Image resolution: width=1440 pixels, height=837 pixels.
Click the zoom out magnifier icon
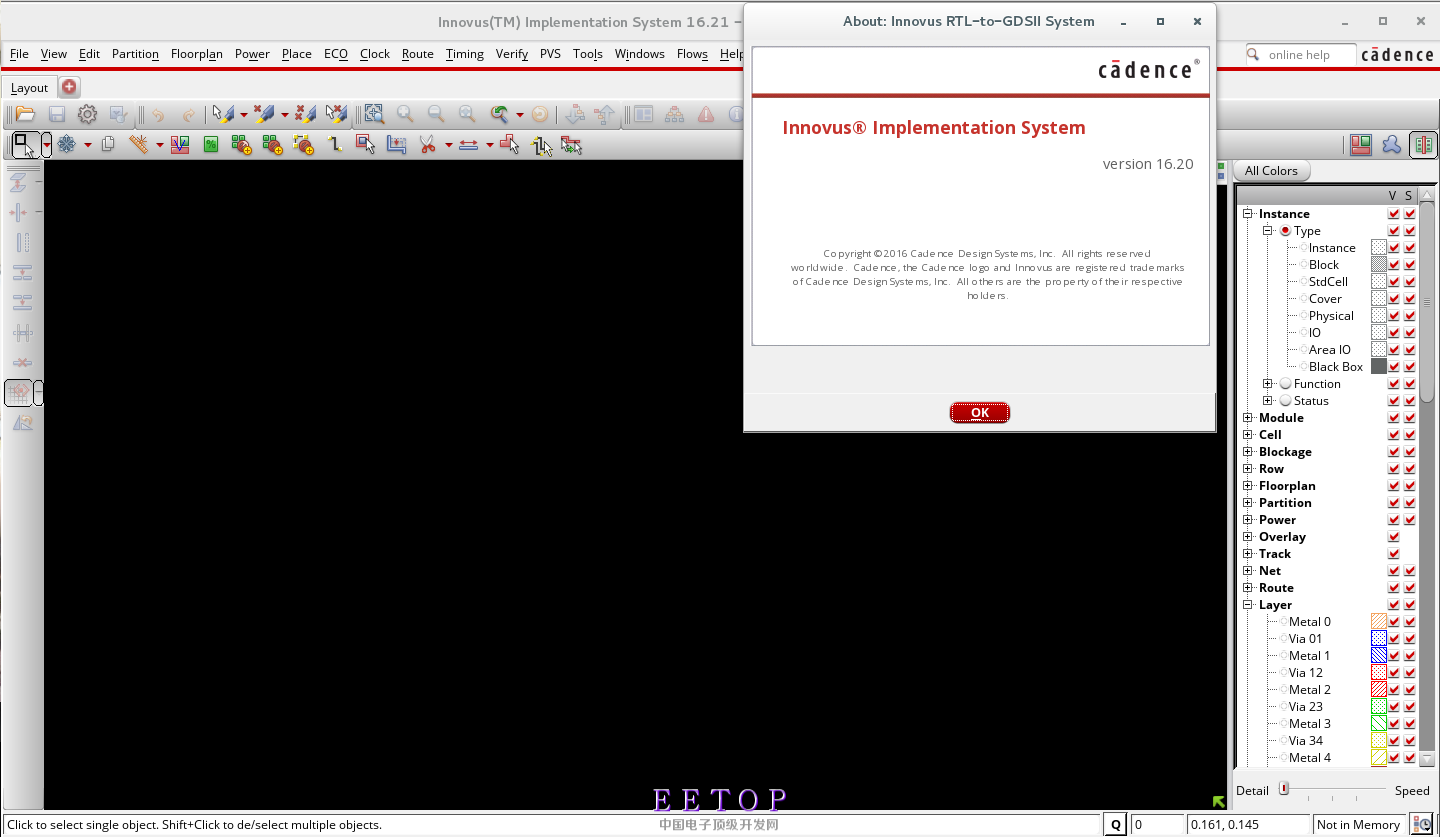coord(436,114)
